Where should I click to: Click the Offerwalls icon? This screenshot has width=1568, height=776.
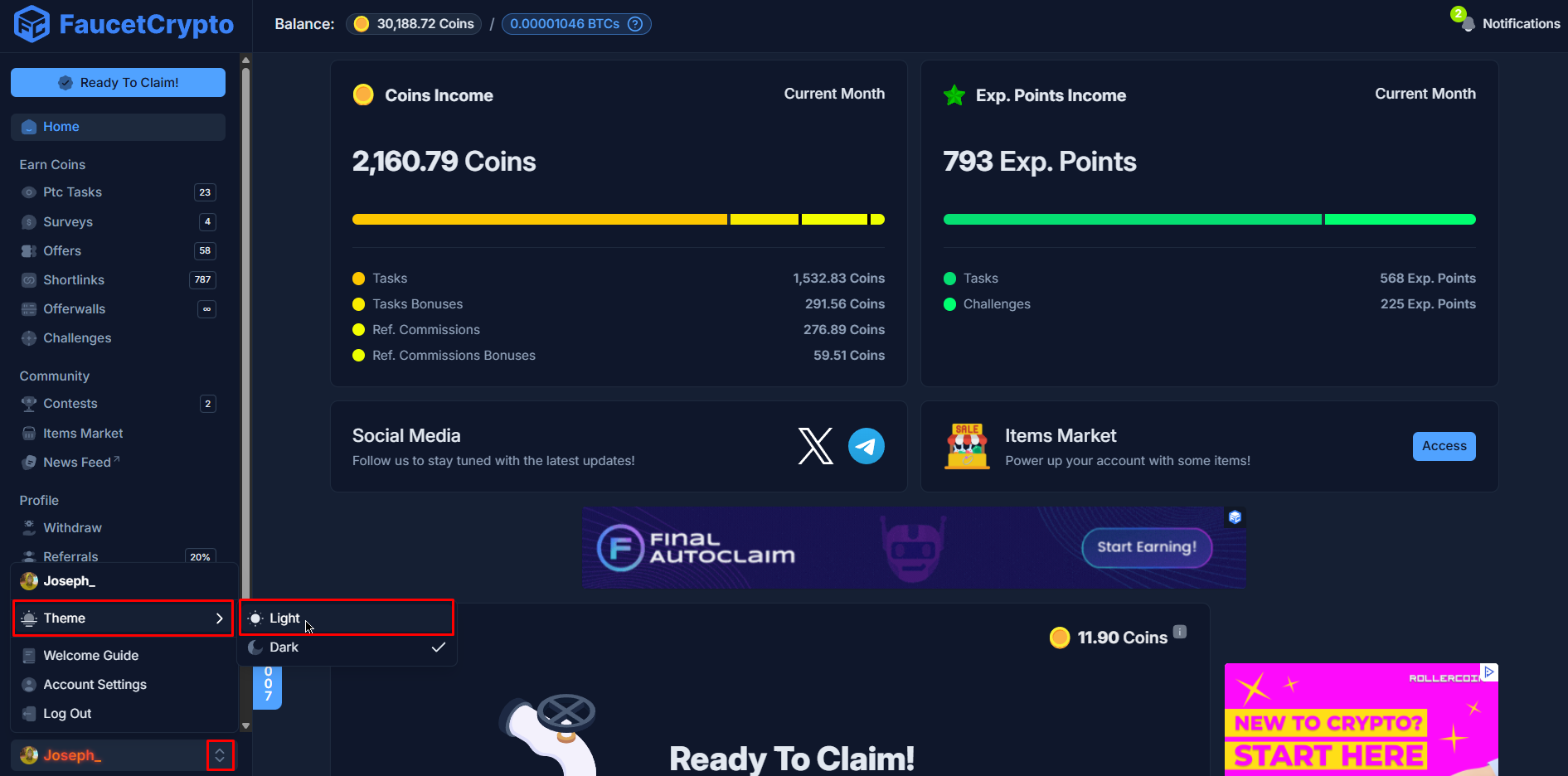(29, 308)
